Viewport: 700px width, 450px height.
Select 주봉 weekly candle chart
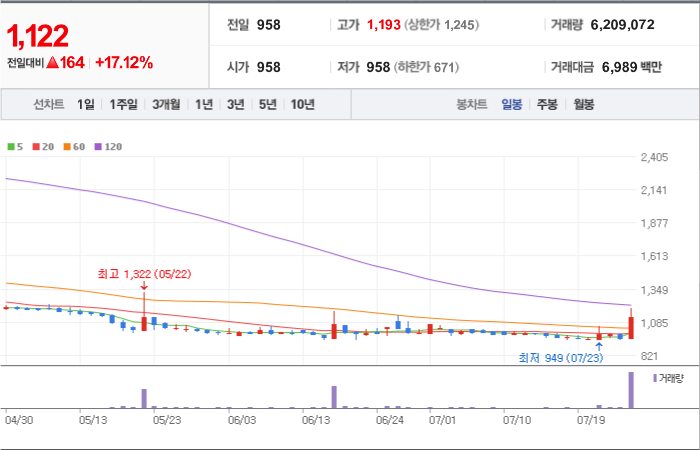click(547, 105)
